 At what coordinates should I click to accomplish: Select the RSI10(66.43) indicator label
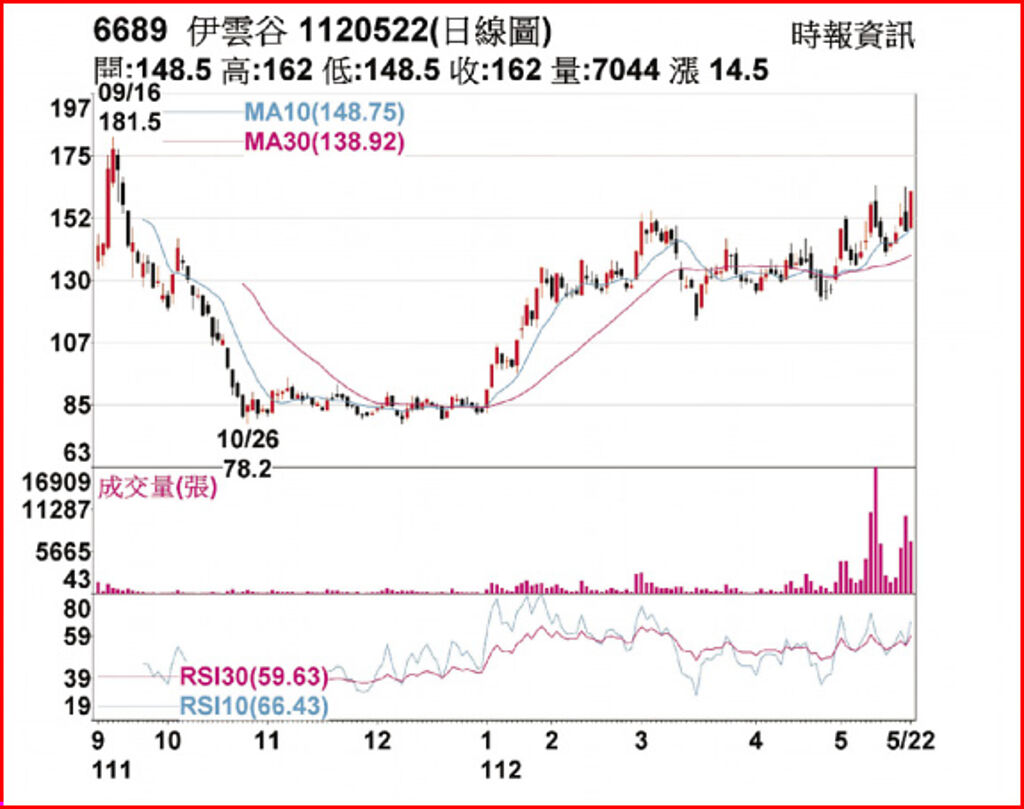tap(254, 707)
